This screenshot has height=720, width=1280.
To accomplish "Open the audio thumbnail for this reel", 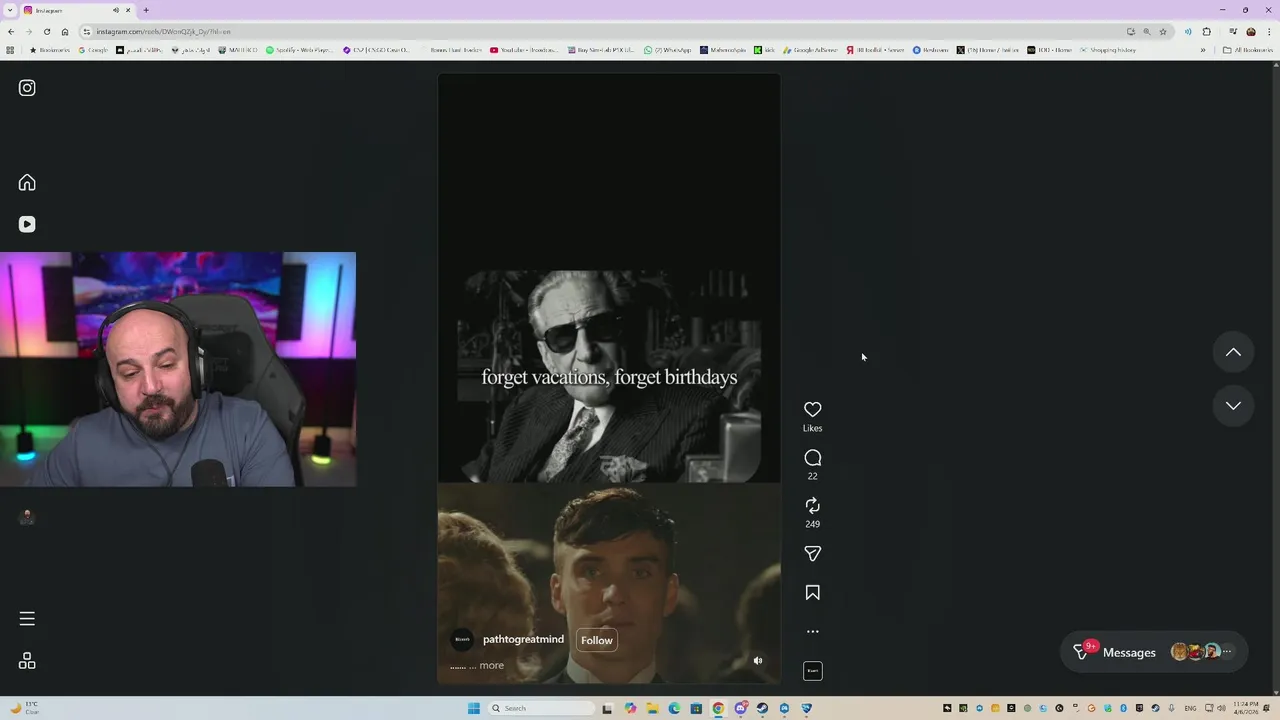I will tap(813, 671).
